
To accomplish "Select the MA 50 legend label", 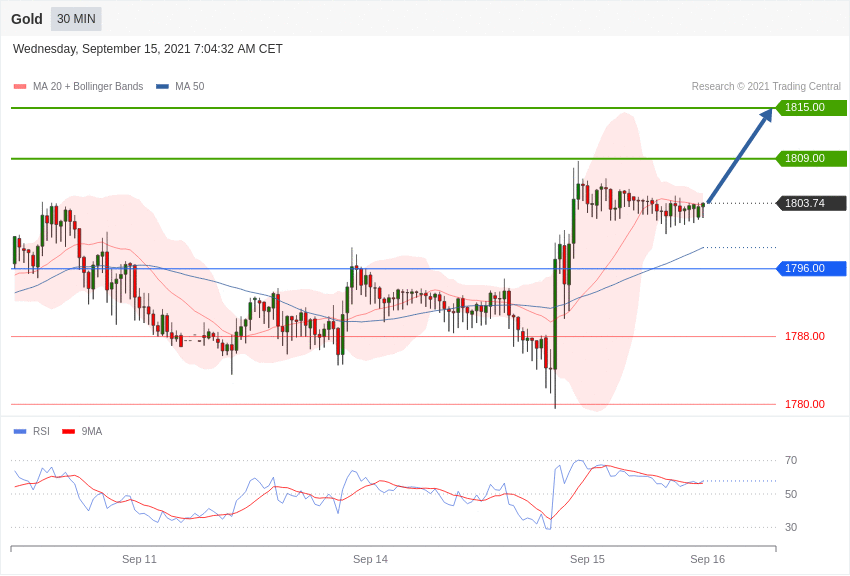I will pyautogui.click(x=190, y=87).
